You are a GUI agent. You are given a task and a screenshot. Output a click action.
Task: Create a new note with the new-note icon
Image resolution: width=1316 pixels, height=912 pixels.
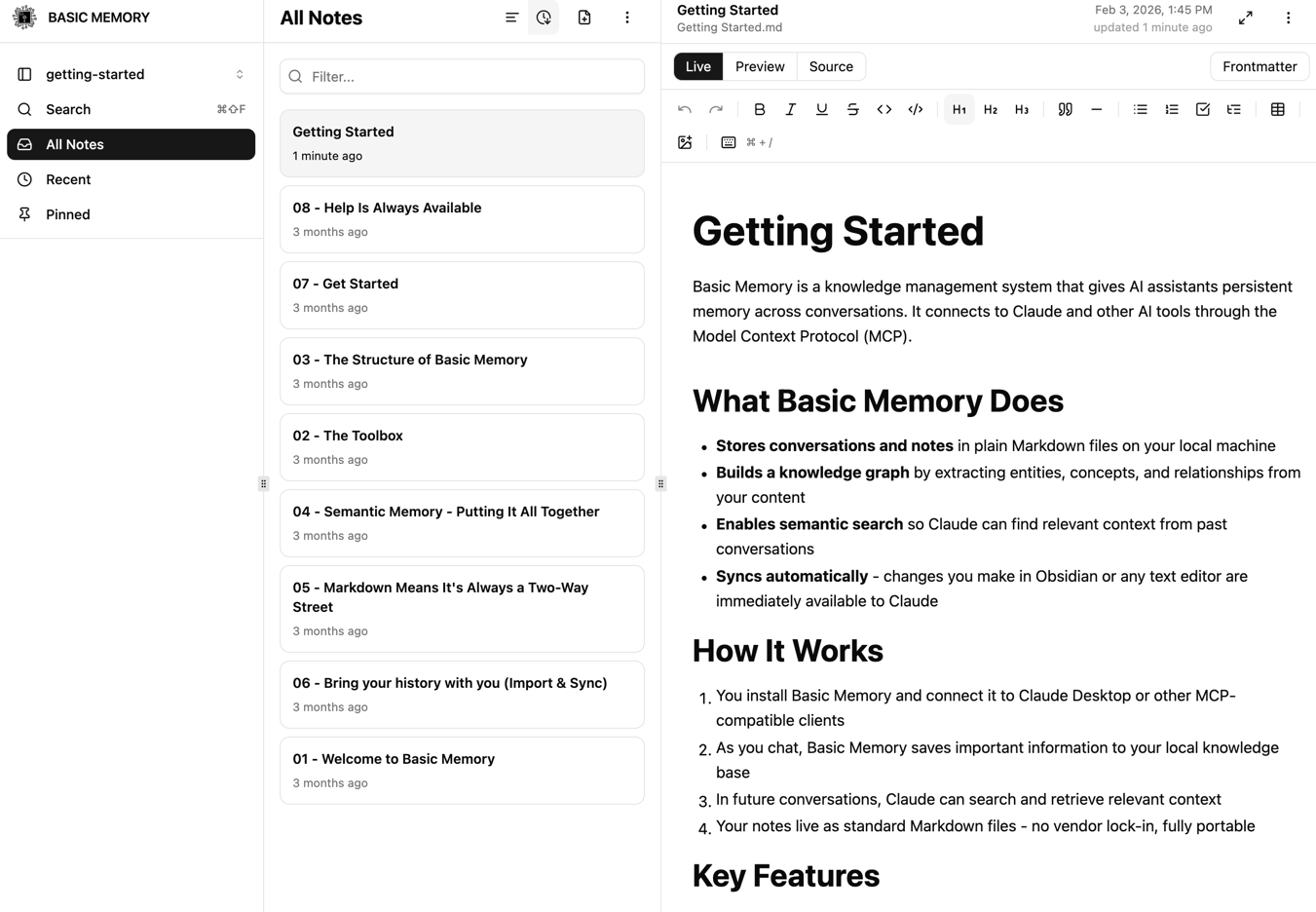[584, 18]
